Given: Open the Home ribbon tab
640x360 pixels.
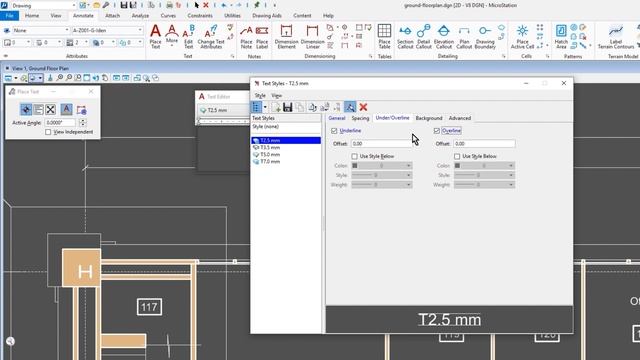Looking at the screenshot, I should [32, 16].
